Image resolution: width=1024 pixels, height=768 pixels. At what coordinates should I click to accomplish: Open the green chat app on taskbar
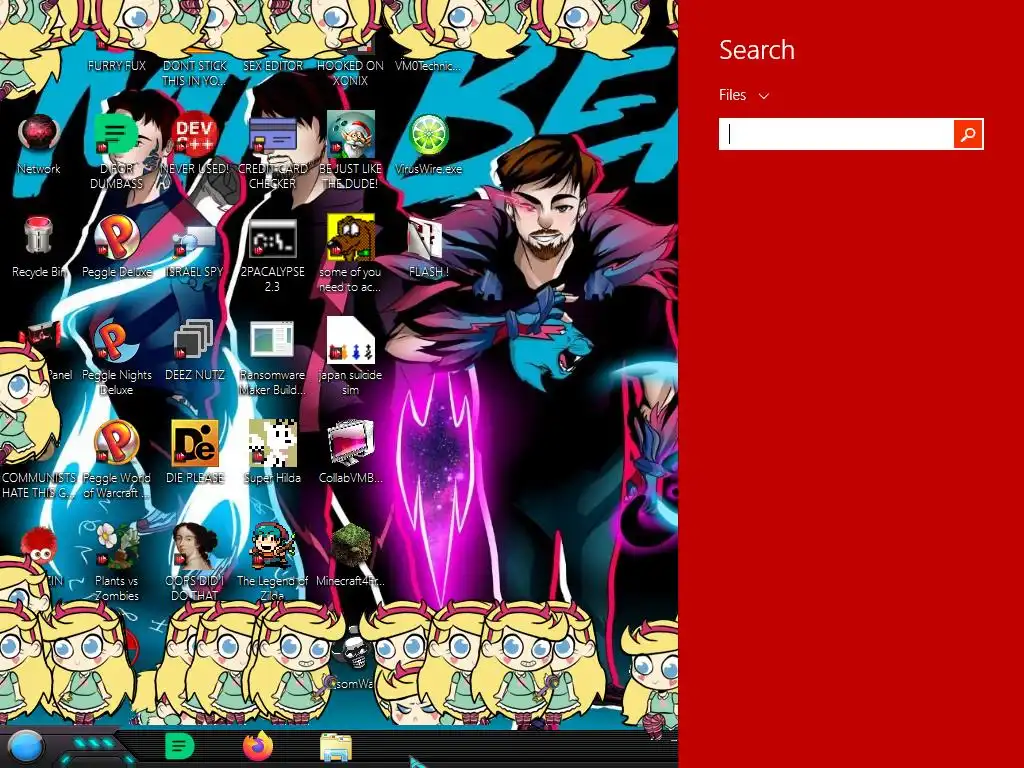(x=180, y=747)
